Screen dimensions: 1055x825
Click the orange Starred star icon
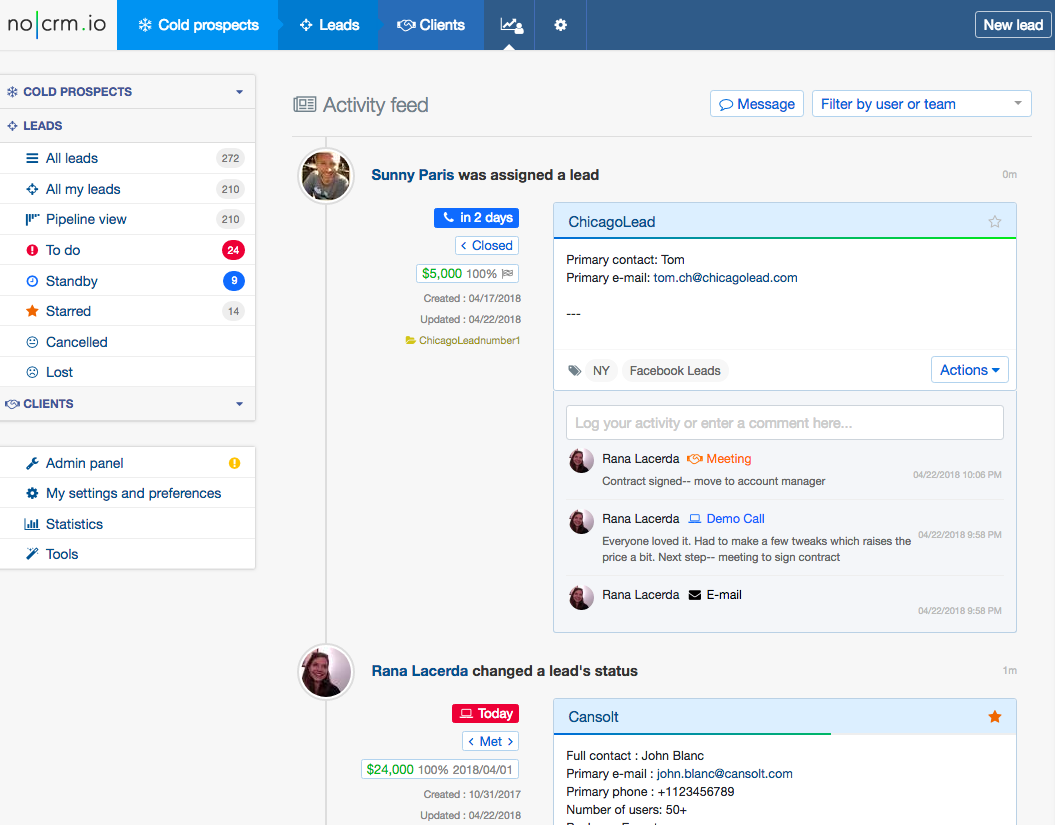[32, 311]
